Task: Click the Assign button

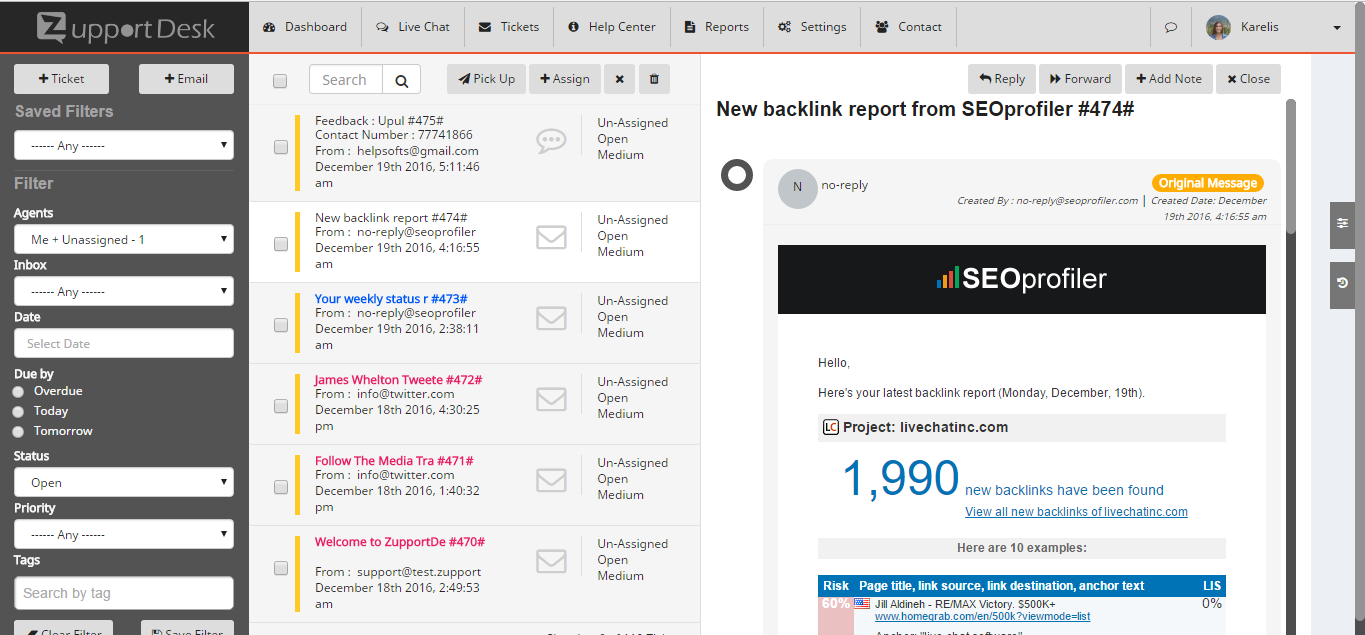Action: coord(565,79)
